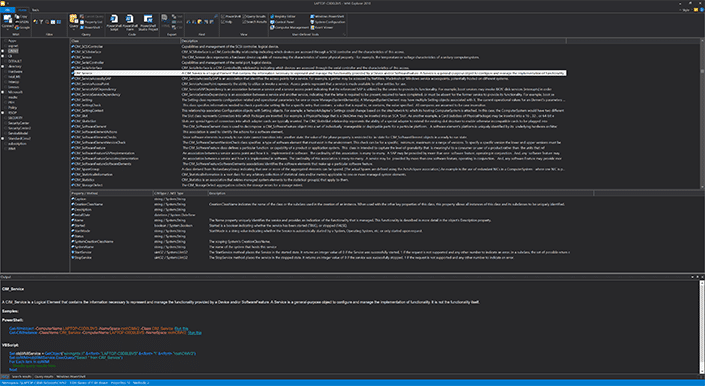The width and height of the screenshot is (705, 386).
Task: Click Run this link after Get-CimInstance
Action: pos(195,333)
